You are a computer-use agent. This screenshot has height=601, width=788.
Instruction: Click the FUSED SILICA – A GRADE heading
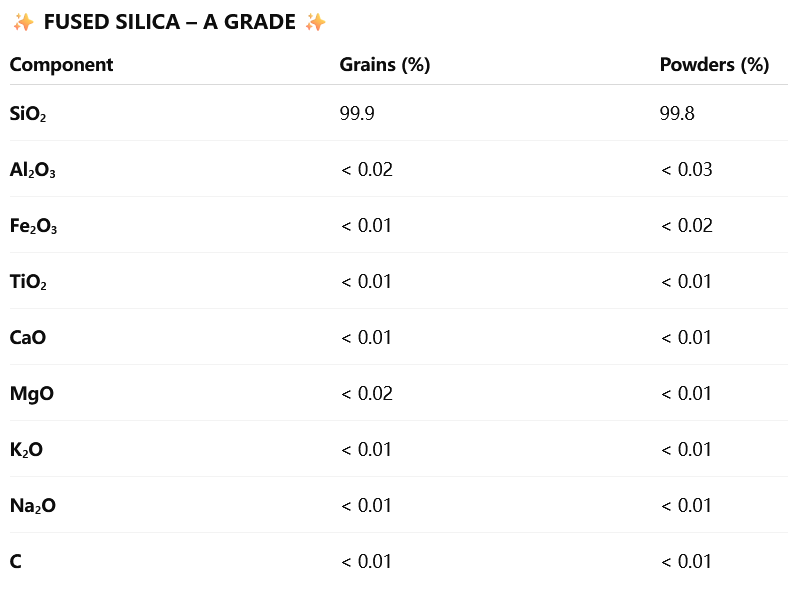[x=169, y=22]
